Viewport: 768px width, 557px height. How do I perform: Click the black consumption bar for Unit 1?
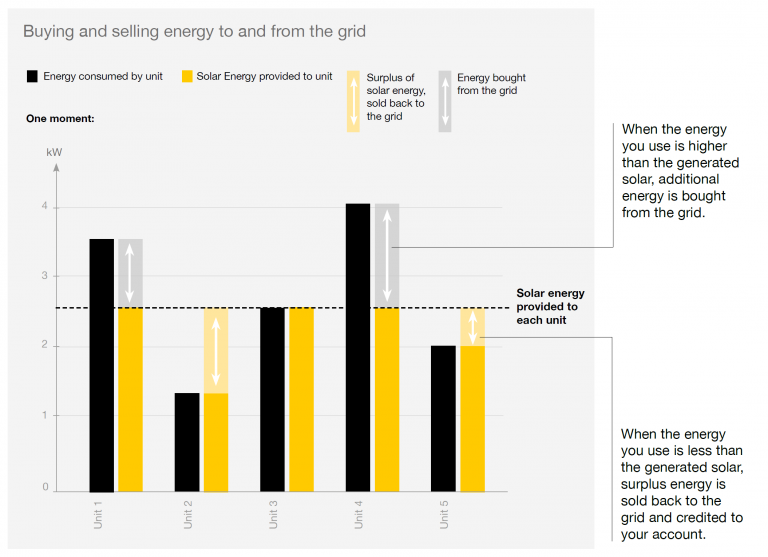102,365
